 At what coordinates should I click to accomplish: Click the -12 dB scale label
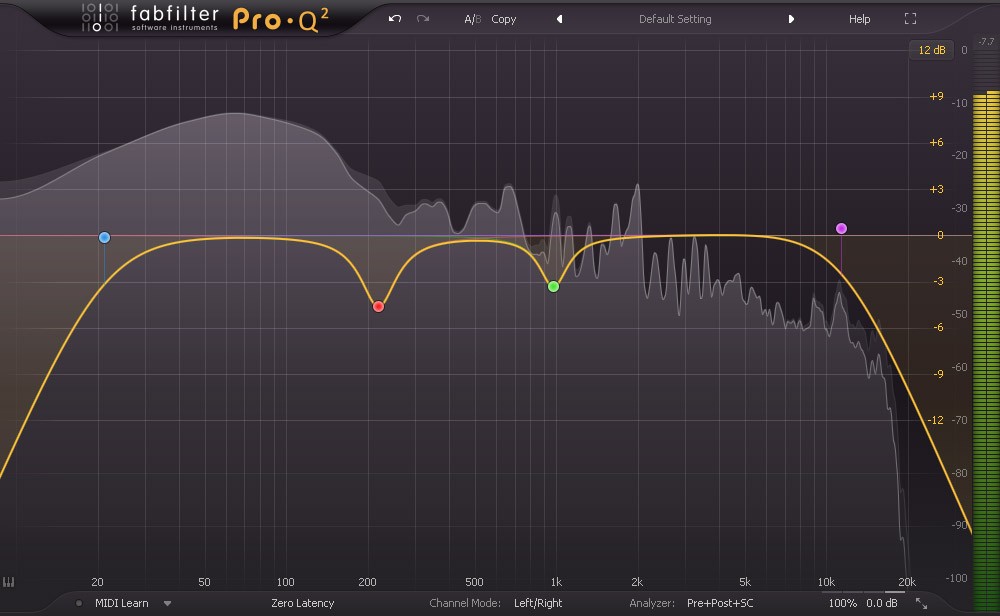click(935, 420)
